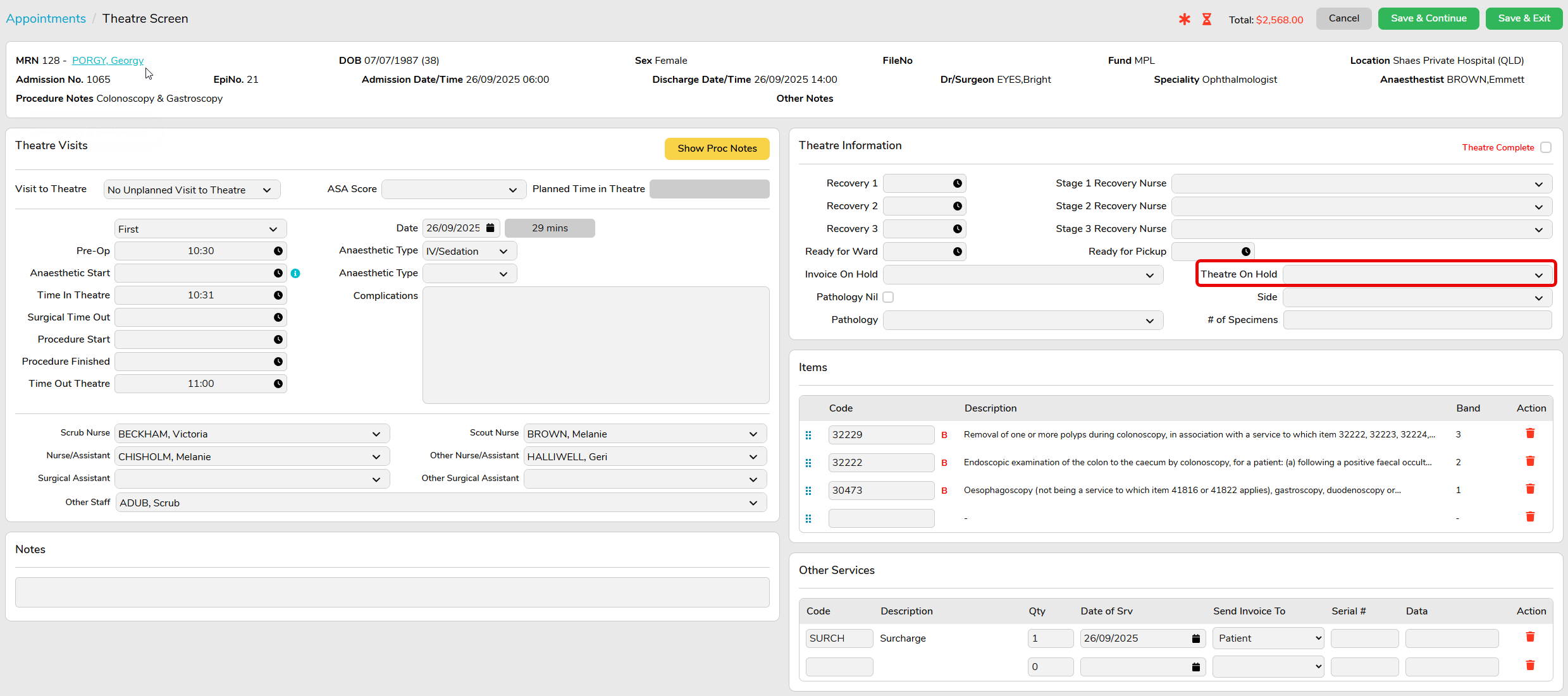1568x696 pixels.
Task: Expand the Scrub Nurse dropdown
Action: click(251, 434)
